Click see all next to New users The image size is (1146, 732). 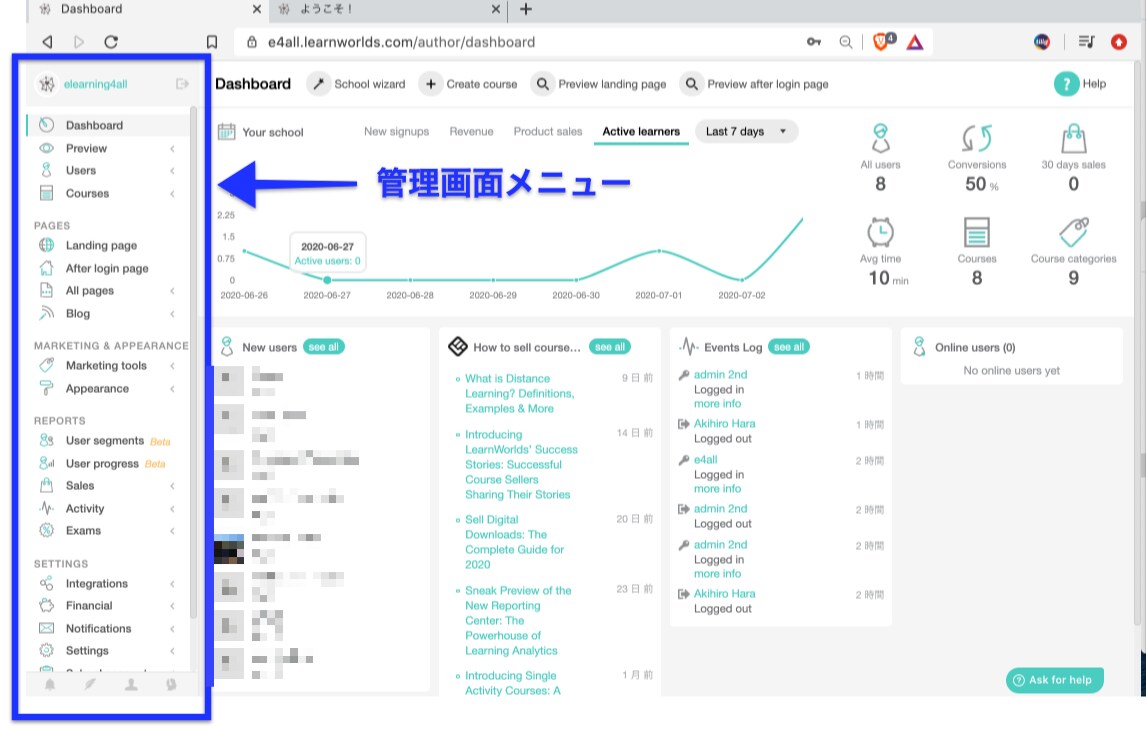click(x=323, y=347)
